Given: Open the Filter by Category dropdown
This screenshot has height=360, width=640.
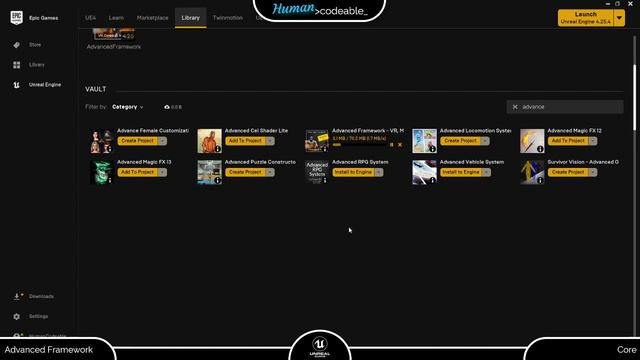Looking at the screenshot, I should pos(127,107).
